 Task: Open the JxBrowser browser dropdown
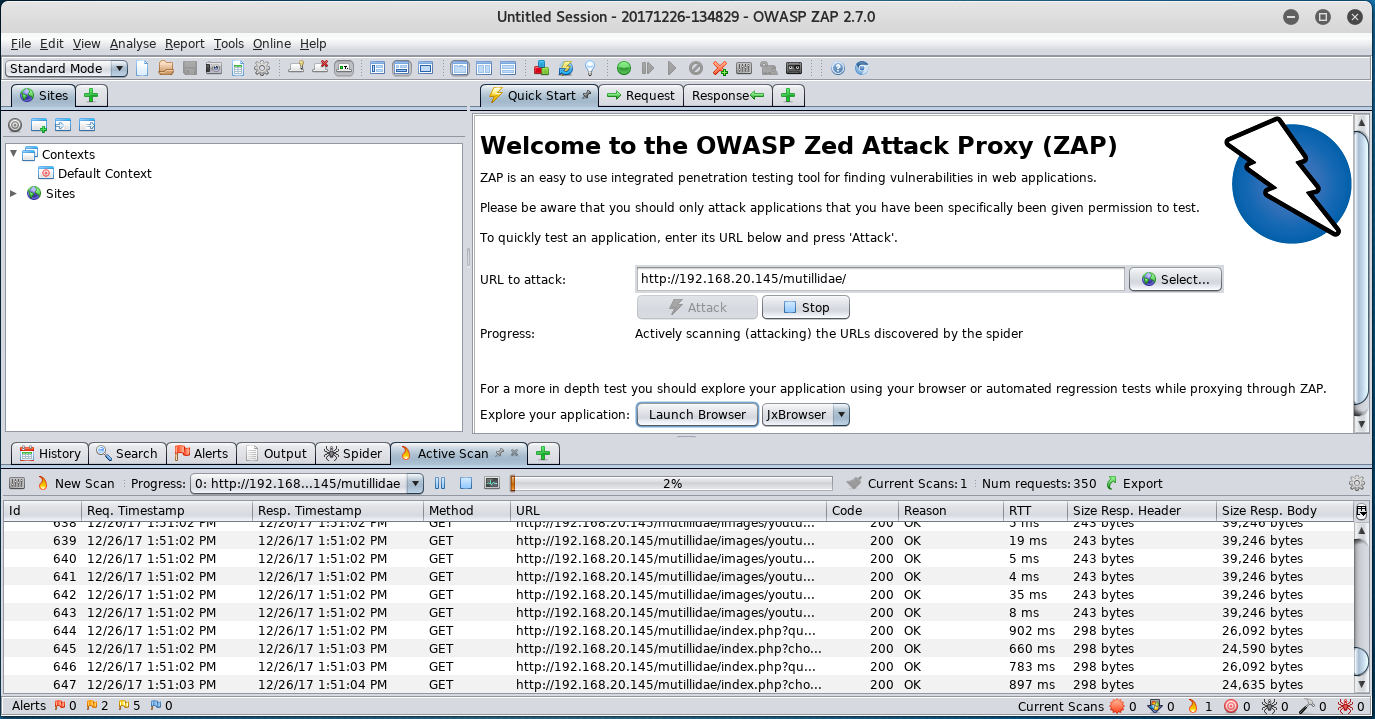coord(805,414)
